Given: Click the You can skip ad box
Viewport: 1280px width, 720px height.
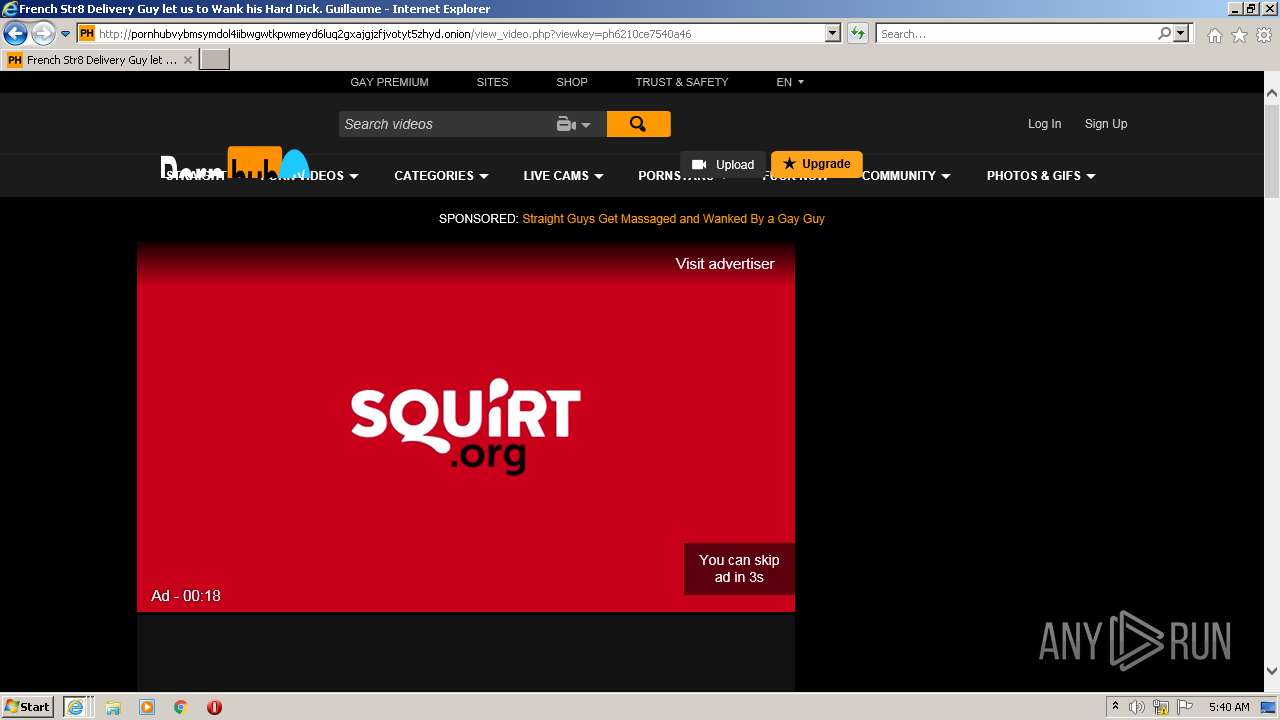Looking at the screenshot, I should [739, 569].
